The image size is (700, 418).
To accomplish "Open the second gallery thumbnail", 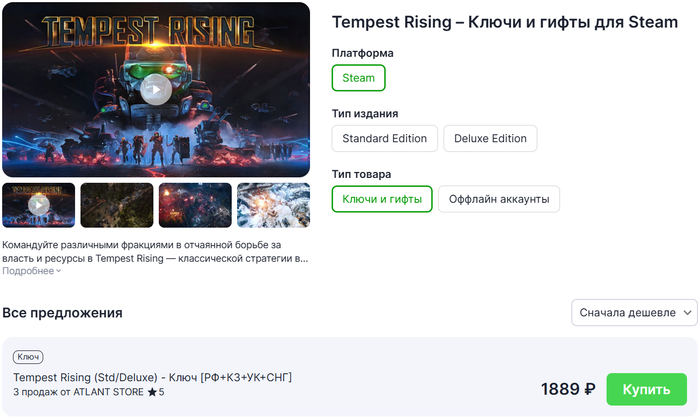I will point(116,205).
